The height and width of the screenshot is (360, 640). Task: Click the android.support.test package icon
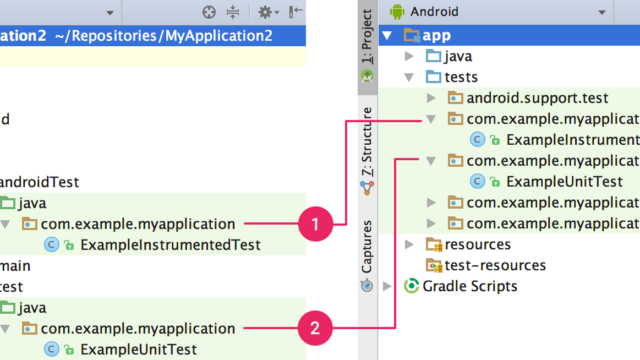455,98
